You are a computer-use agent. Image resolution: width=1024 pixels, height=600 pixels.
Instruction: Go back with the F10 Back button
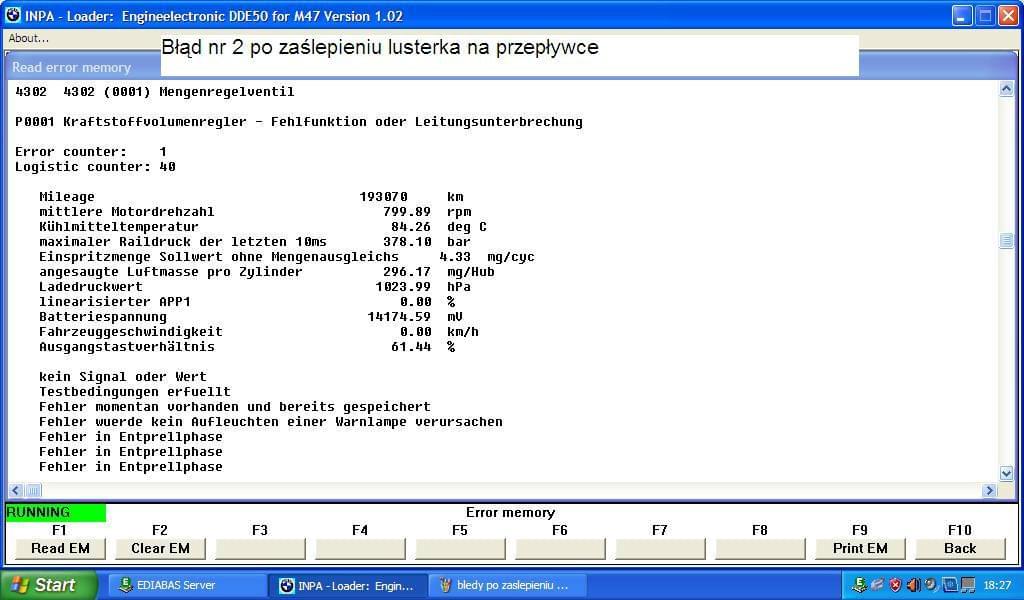click(960, 548)
